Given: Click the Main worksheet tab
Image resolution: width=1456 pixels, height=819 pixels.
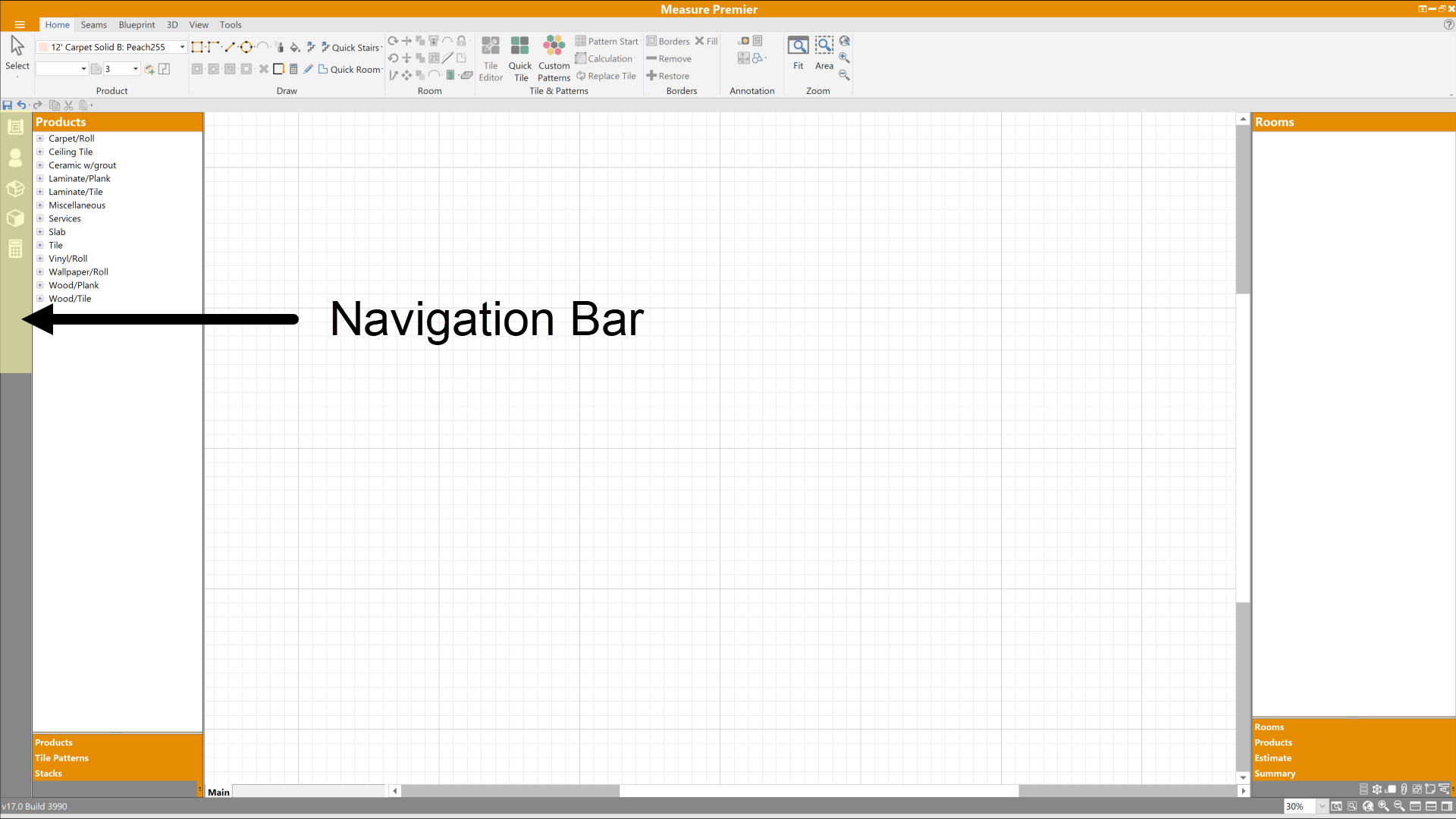Looking at the screenshot, I should (x=218, y=792).
